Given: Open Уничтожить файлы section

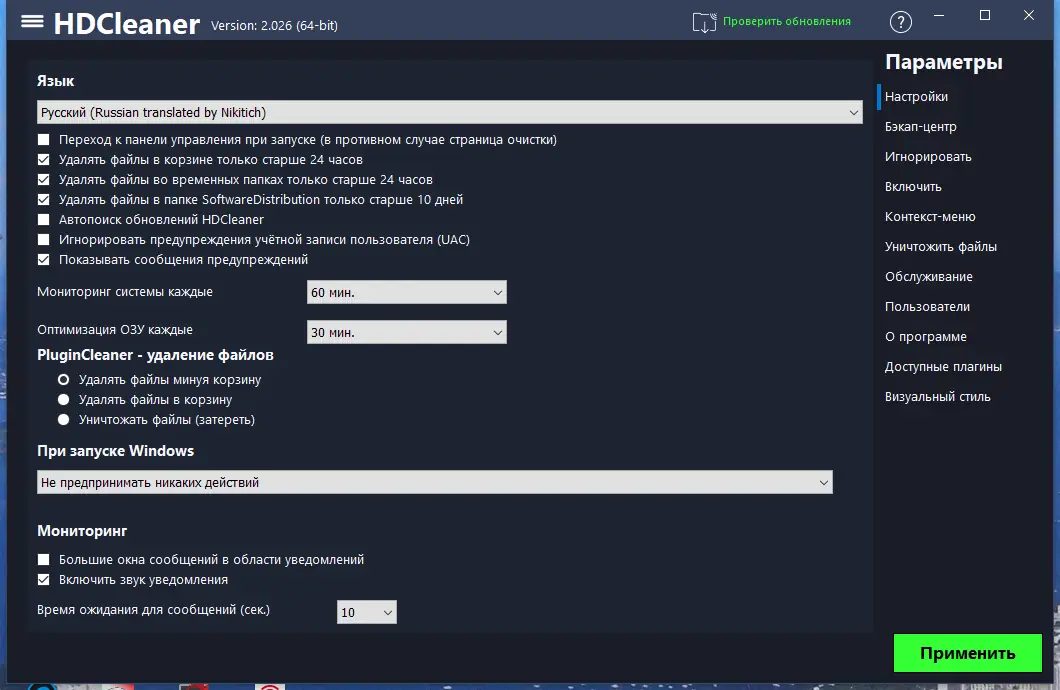Looking at the screenshot, I should point(941,247).
